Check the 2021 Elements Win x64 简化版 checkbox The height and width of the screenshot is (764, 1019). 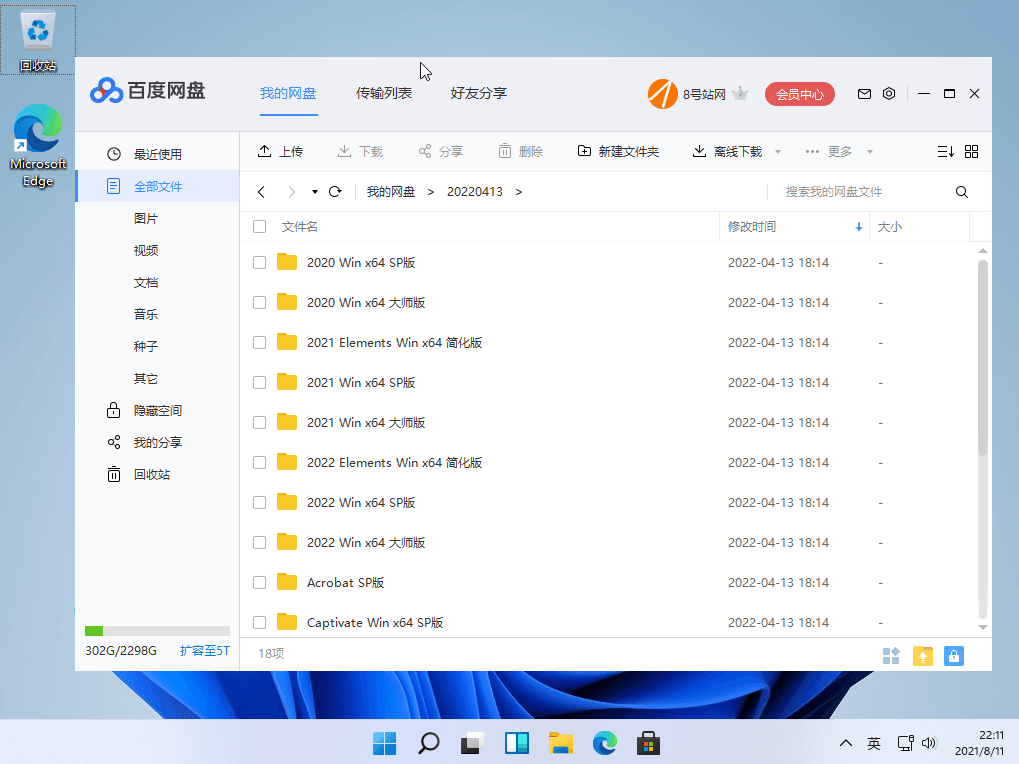point(259,342)
